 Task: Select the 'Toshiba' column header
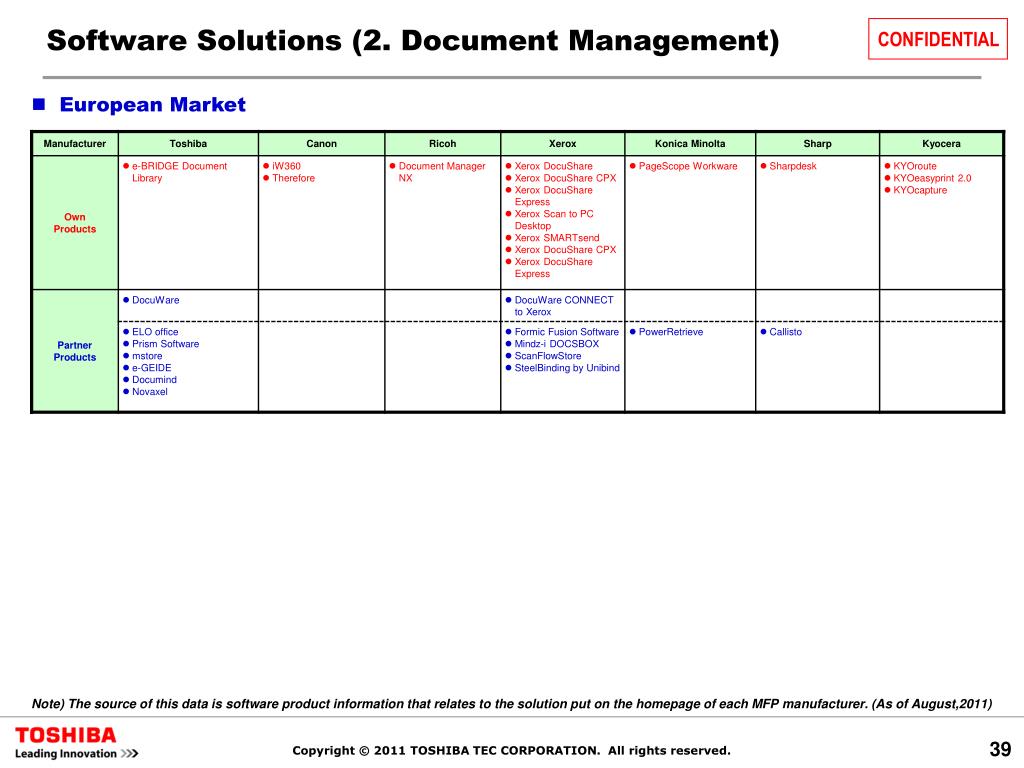point(188,144)
